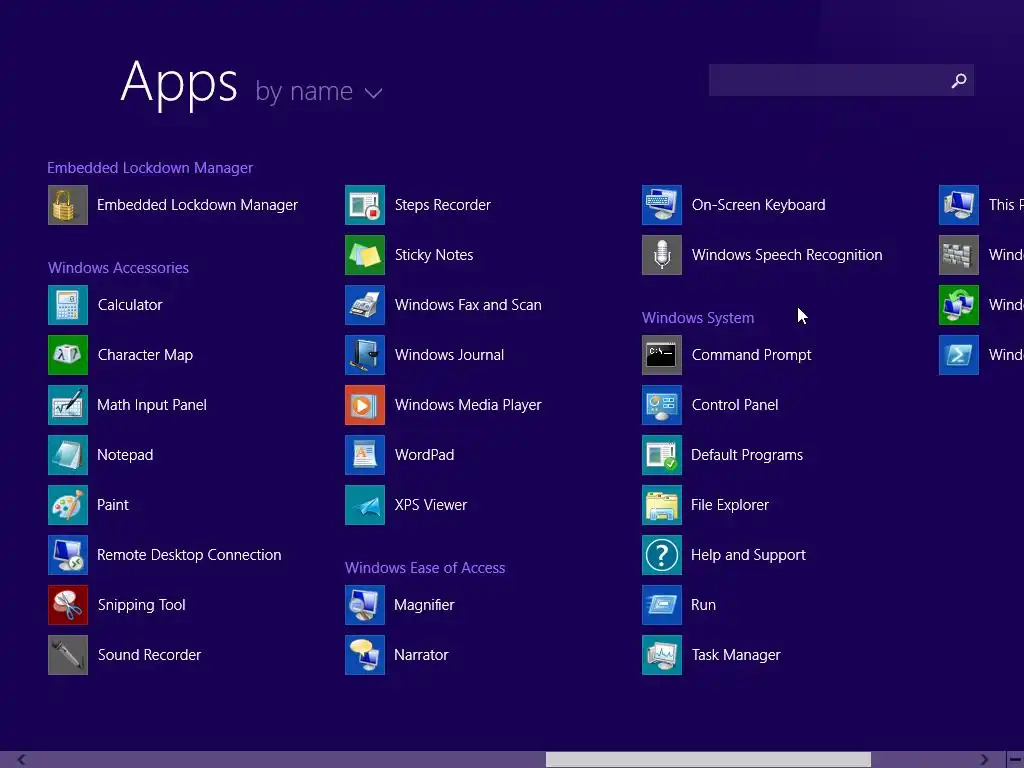Viewport: 1024px width, 768px height.
Task: Open the Run dialog icon
Action: (662, 605)
